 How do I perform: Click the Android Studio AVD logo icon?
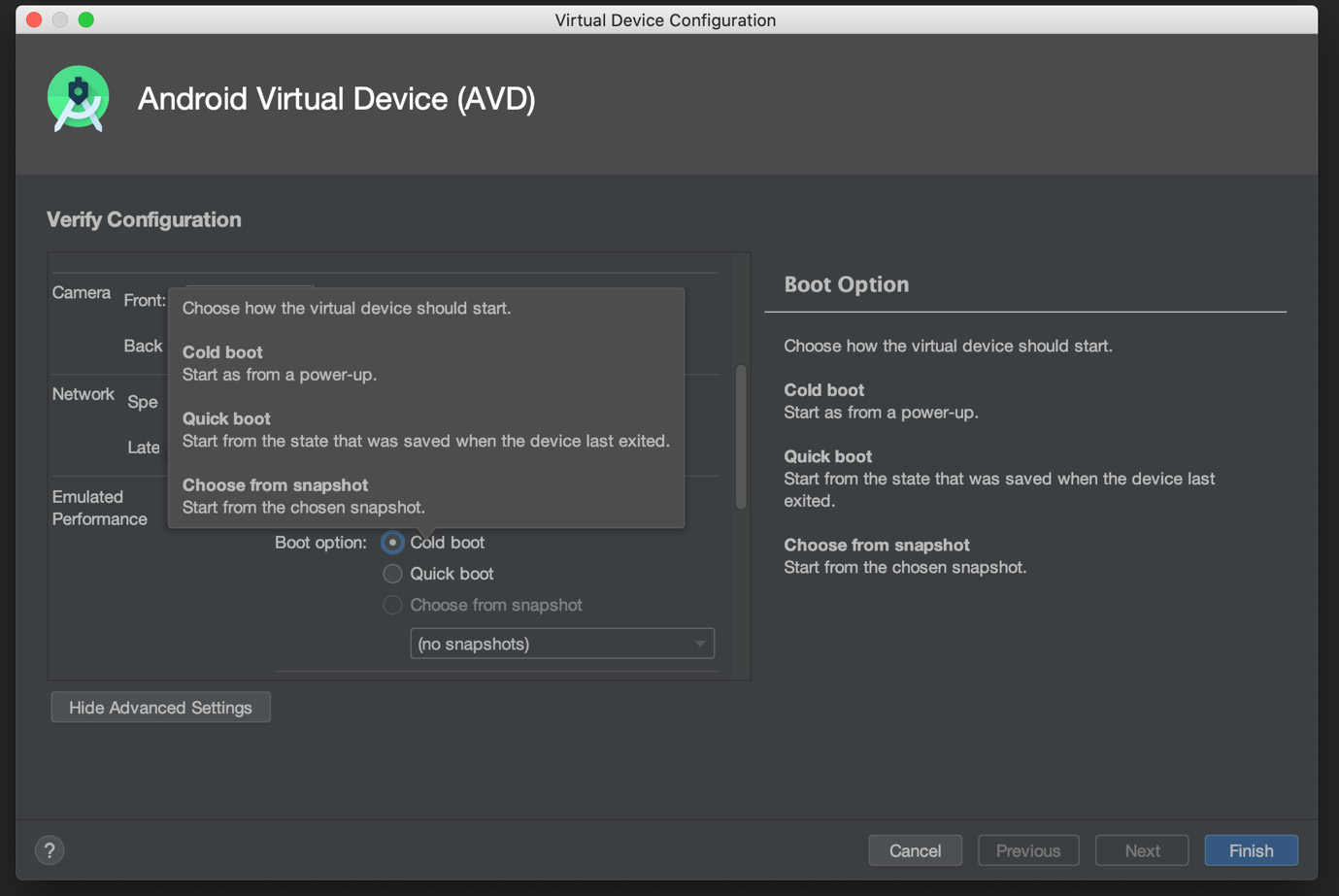point(78,98)
